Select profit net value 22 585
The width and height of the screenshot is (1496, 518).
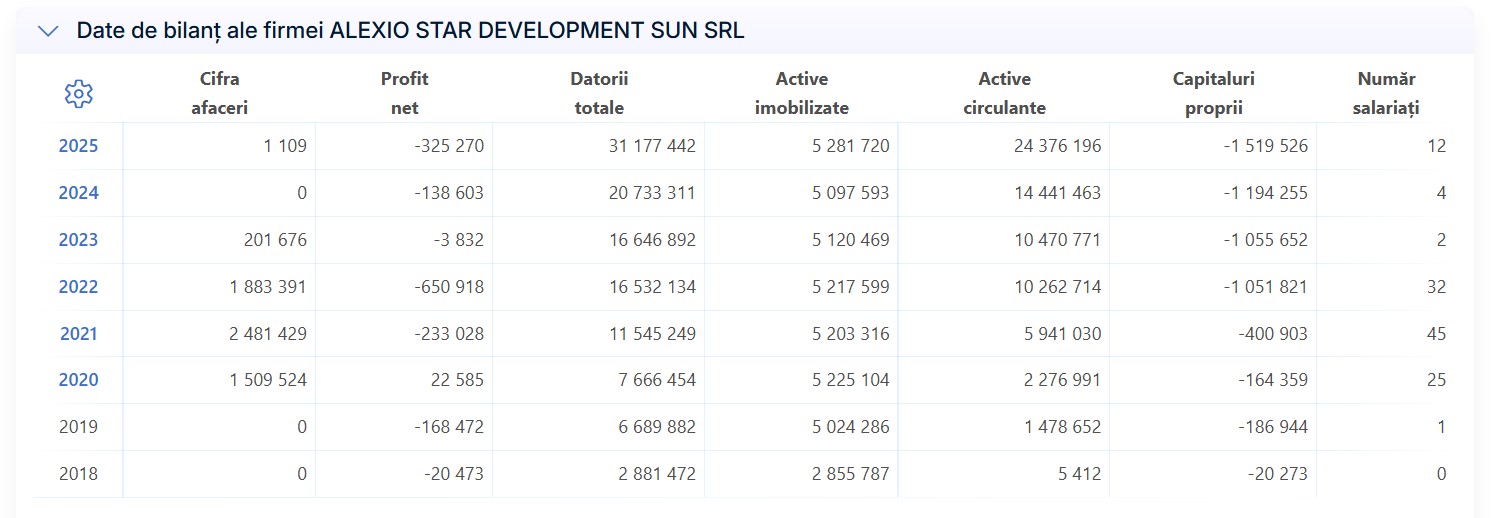pos(456,380)
